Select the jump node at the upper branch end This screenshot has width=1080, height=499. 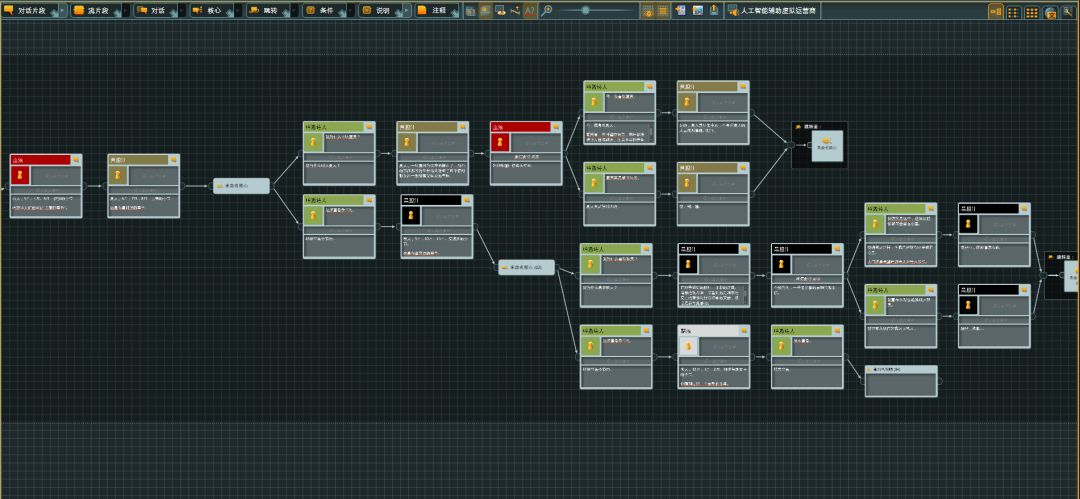(819, 145)
